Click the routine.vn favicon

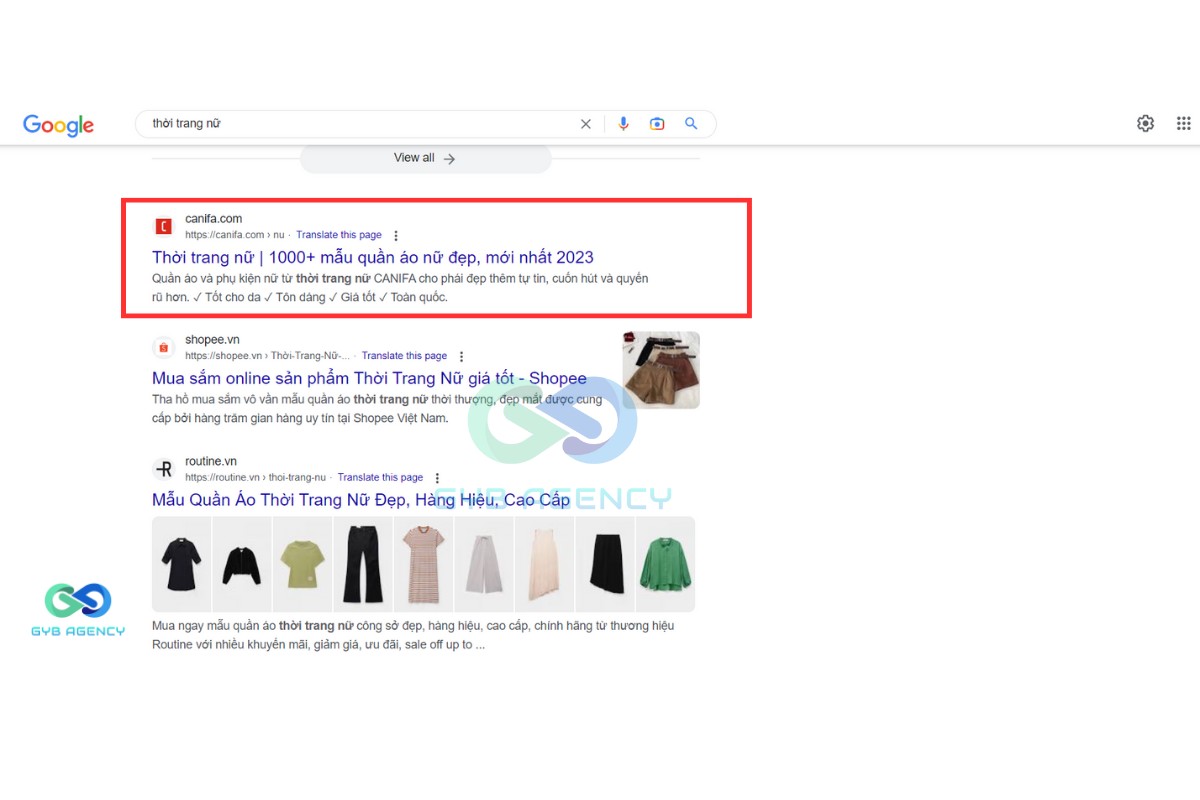164,469
